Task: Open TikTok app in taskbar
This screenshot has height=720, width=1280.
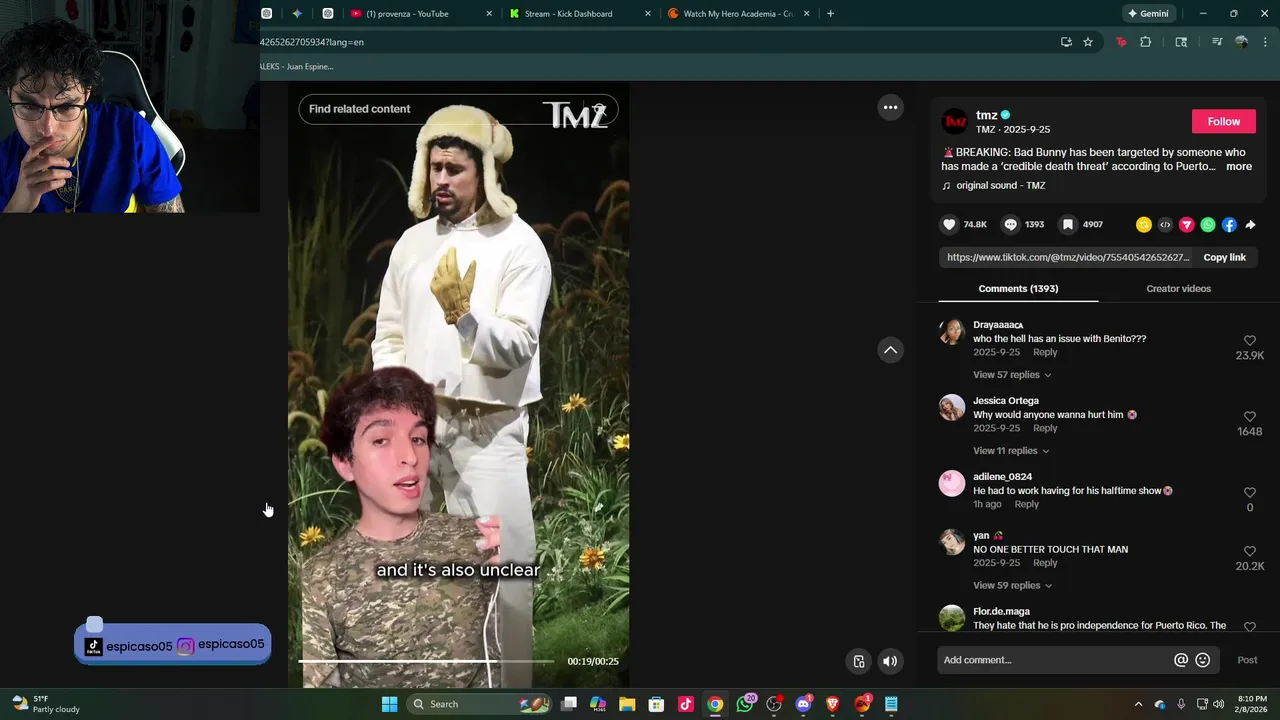Action: click(x=685, y=704)
